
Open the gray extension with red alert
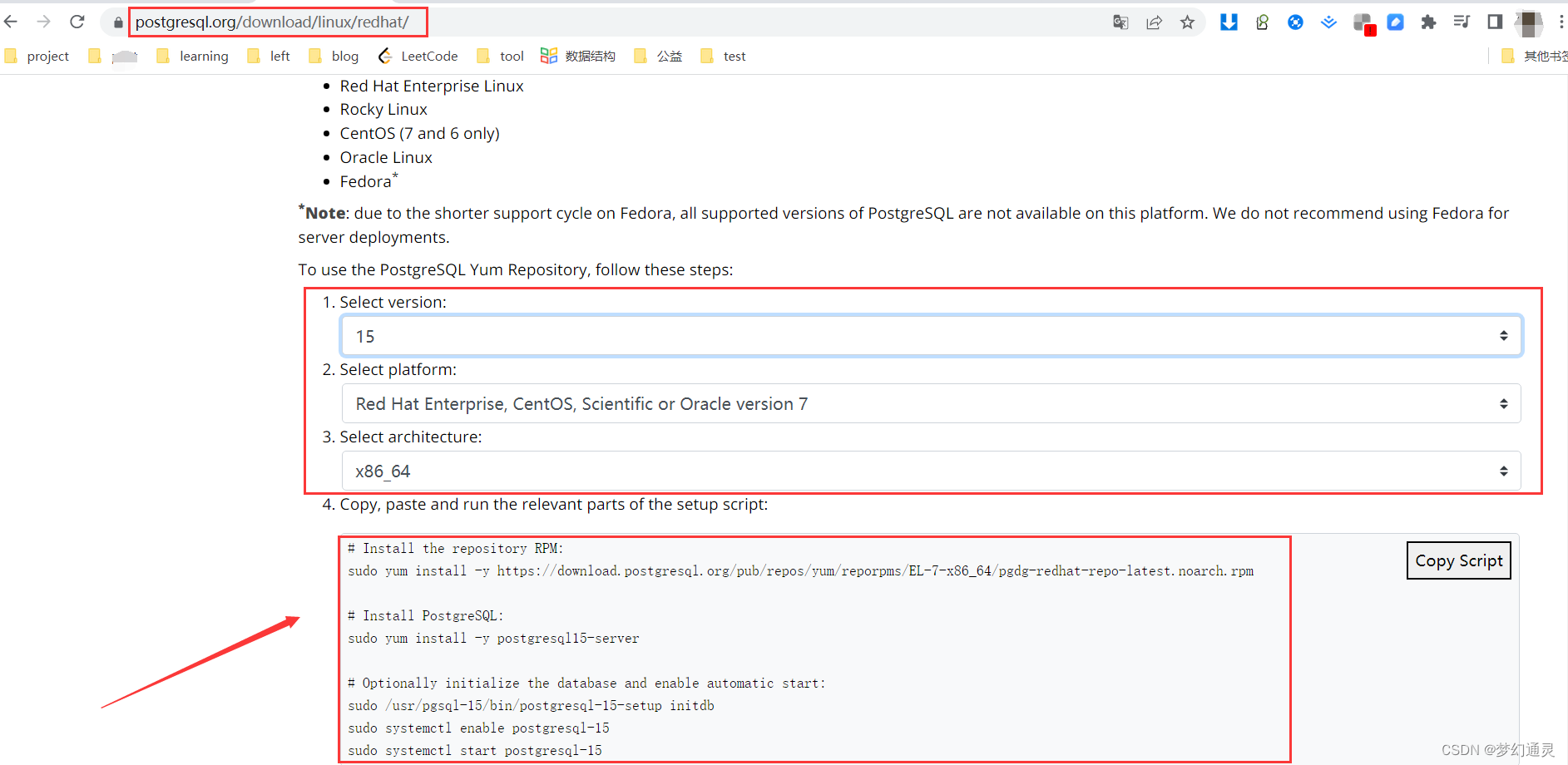(x=1364, y=24)
